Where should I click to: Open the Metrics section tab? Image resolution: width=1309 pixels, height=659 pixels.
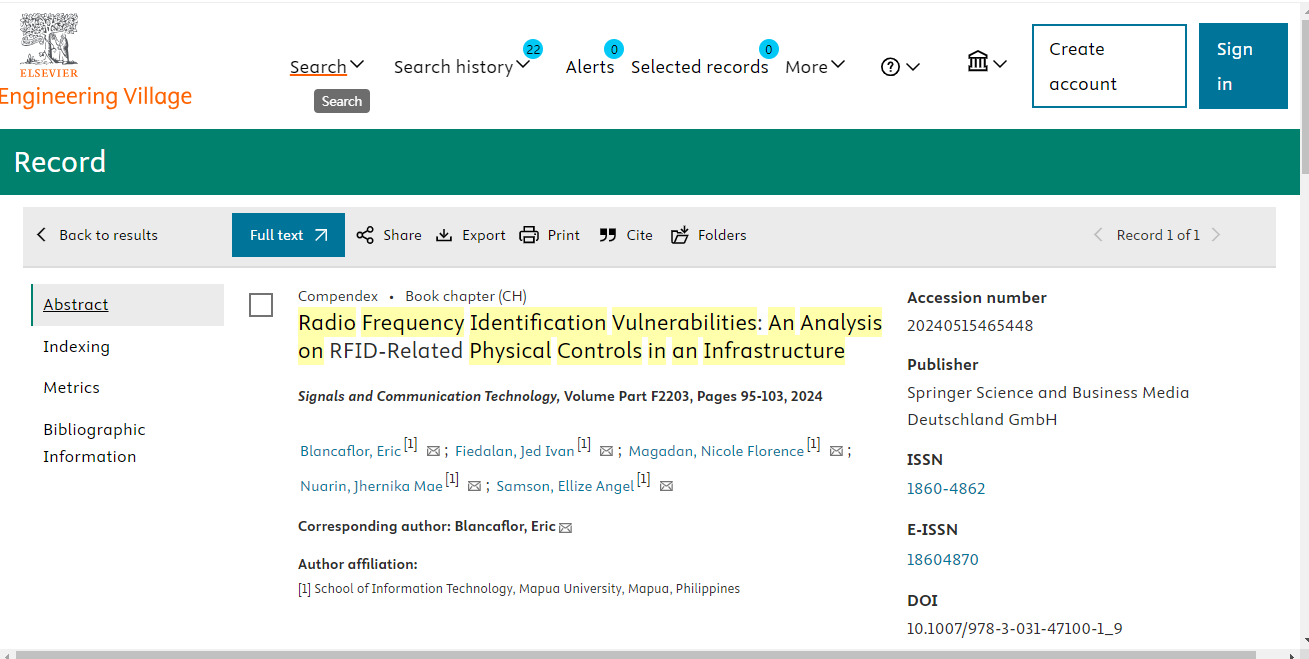(x=72, y=388)
